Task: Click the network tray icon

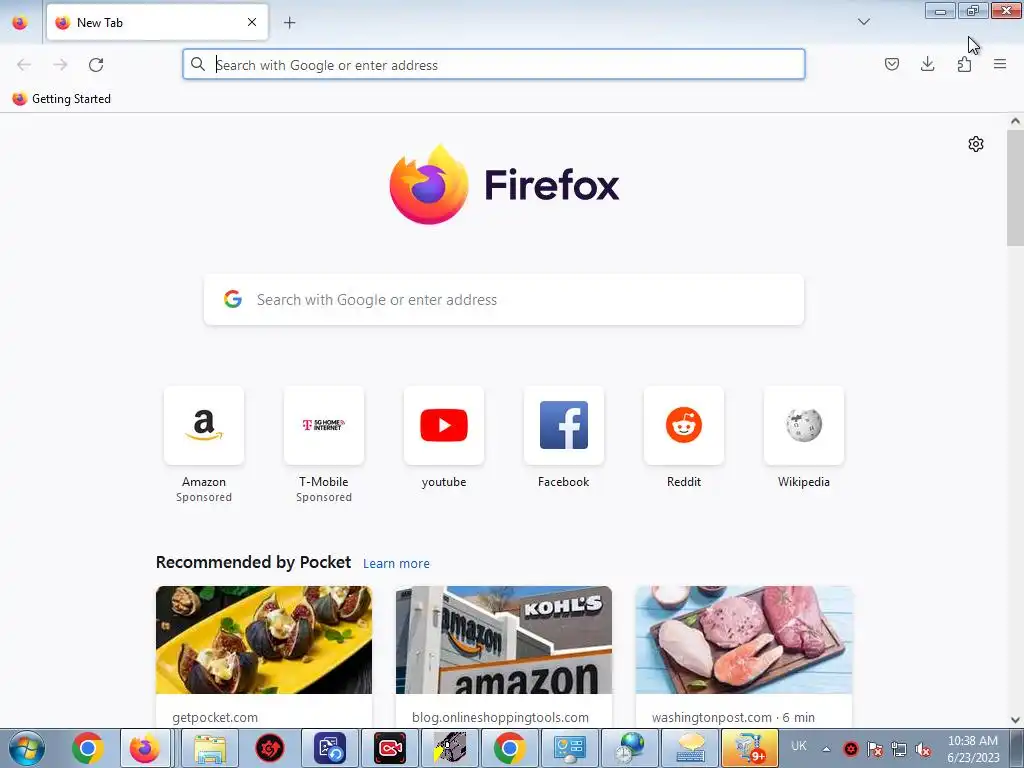Action: coord(899,749)
